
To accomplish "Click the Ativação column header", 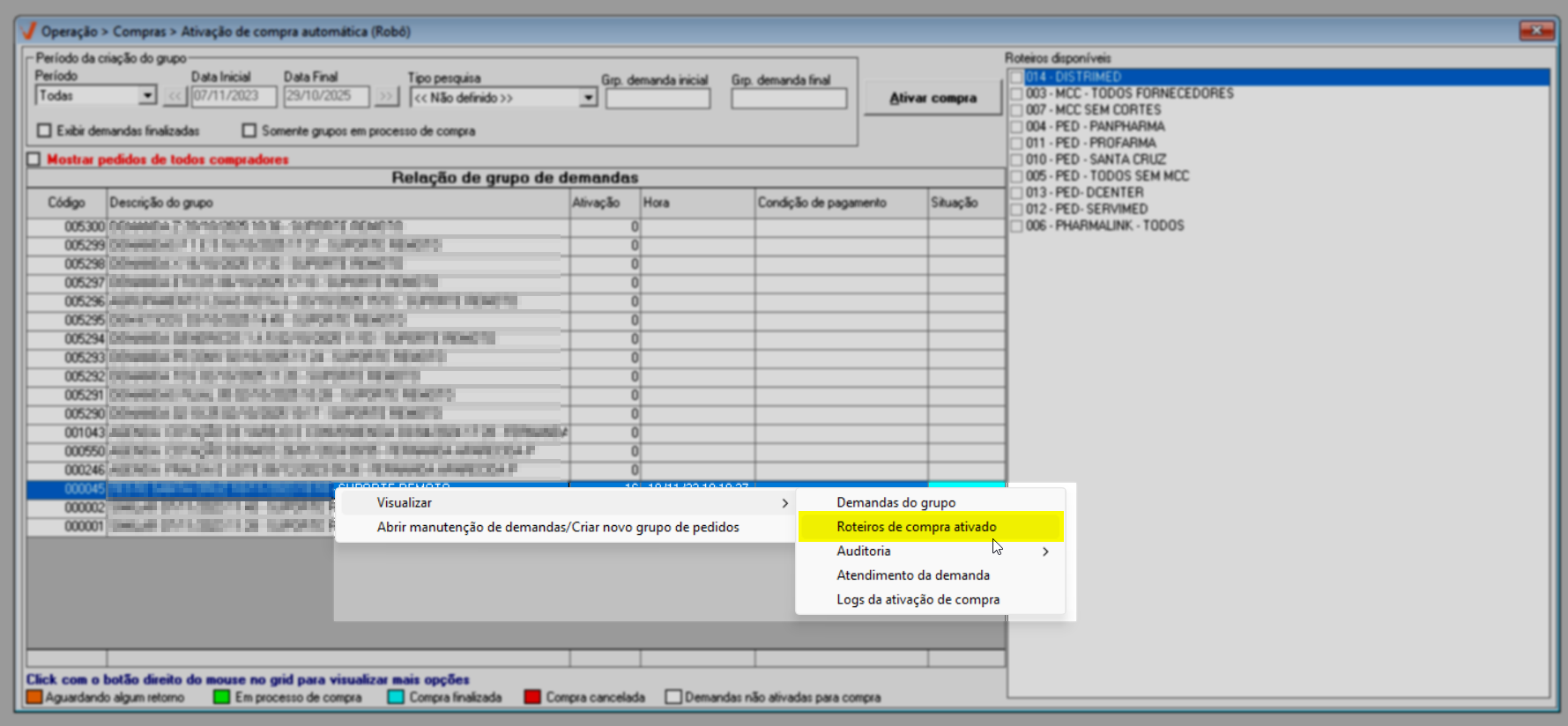I will point(605,203).
